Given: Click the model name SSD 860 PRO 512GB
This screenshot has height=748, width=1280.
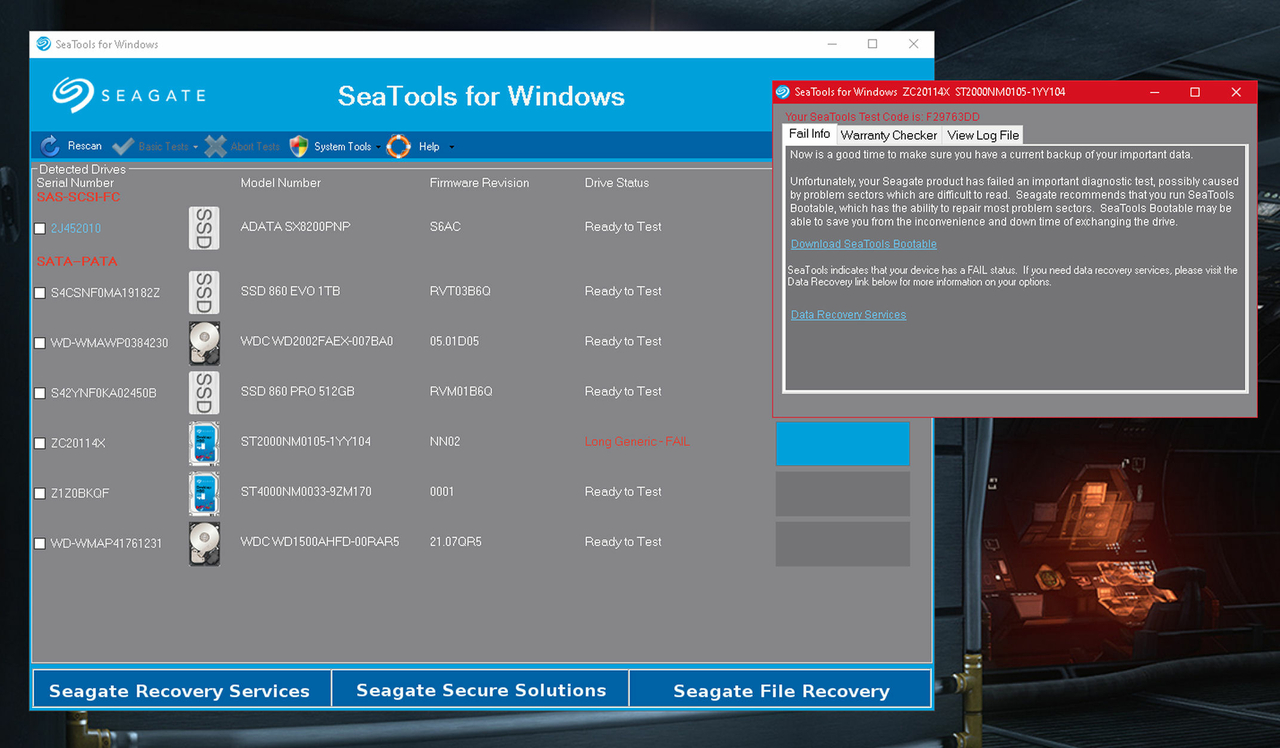Looking at the screenshot, I should tap(298, 391).
